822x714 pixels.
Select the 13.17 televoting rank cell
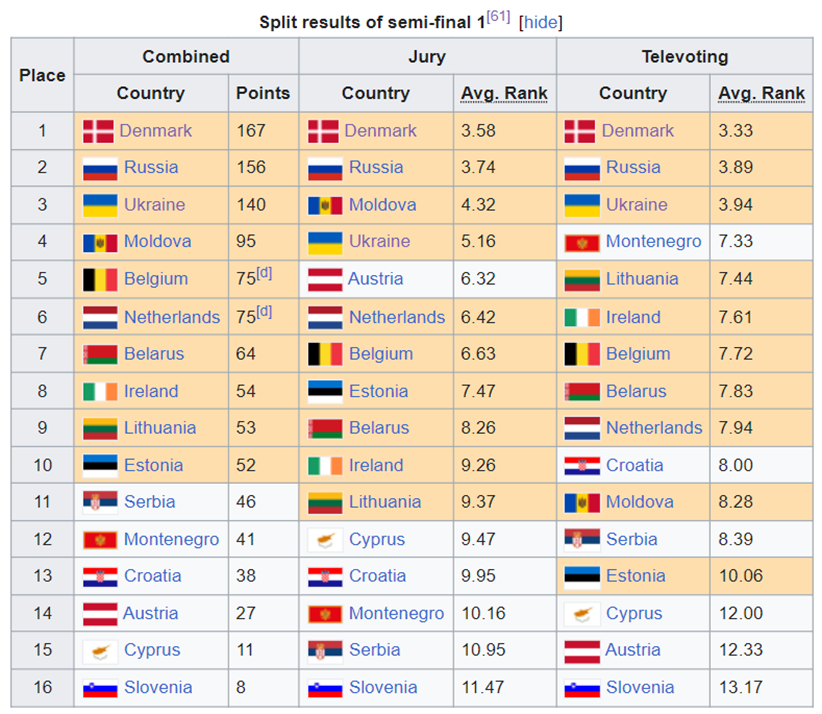coord(761,688)
